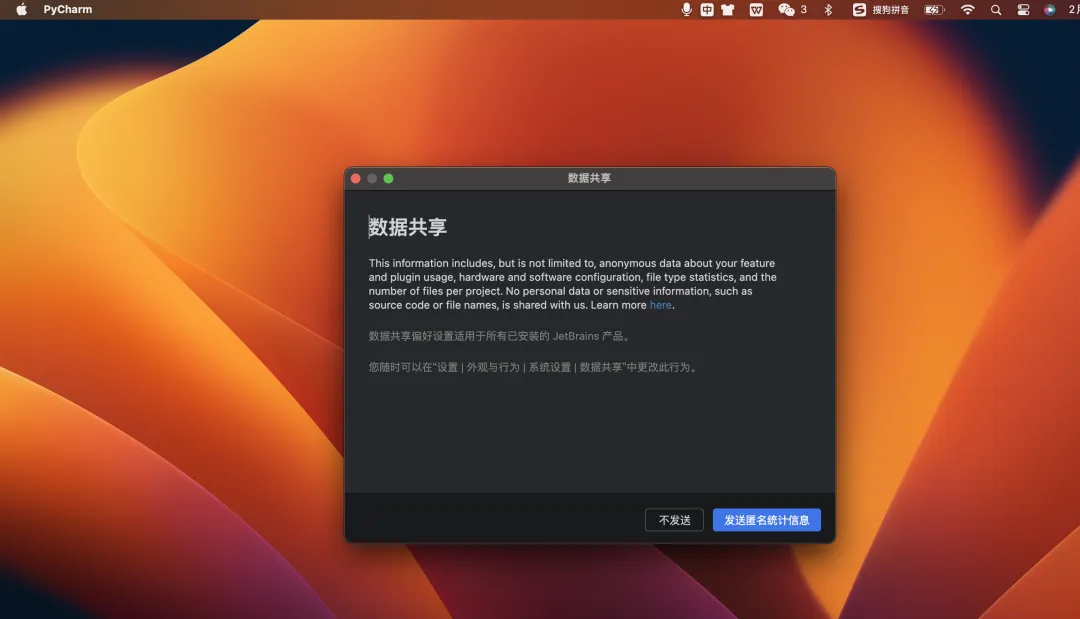This screenshot has width=1080, height=619.
Task: Click the 不发送 (Don't Send) button
Action: tap(674, 520)
